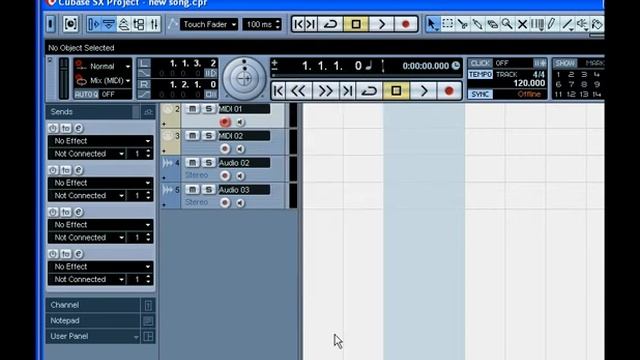Open the Touch Fader automation mode dropdown
640x360 pixels.
click(209, 24)
